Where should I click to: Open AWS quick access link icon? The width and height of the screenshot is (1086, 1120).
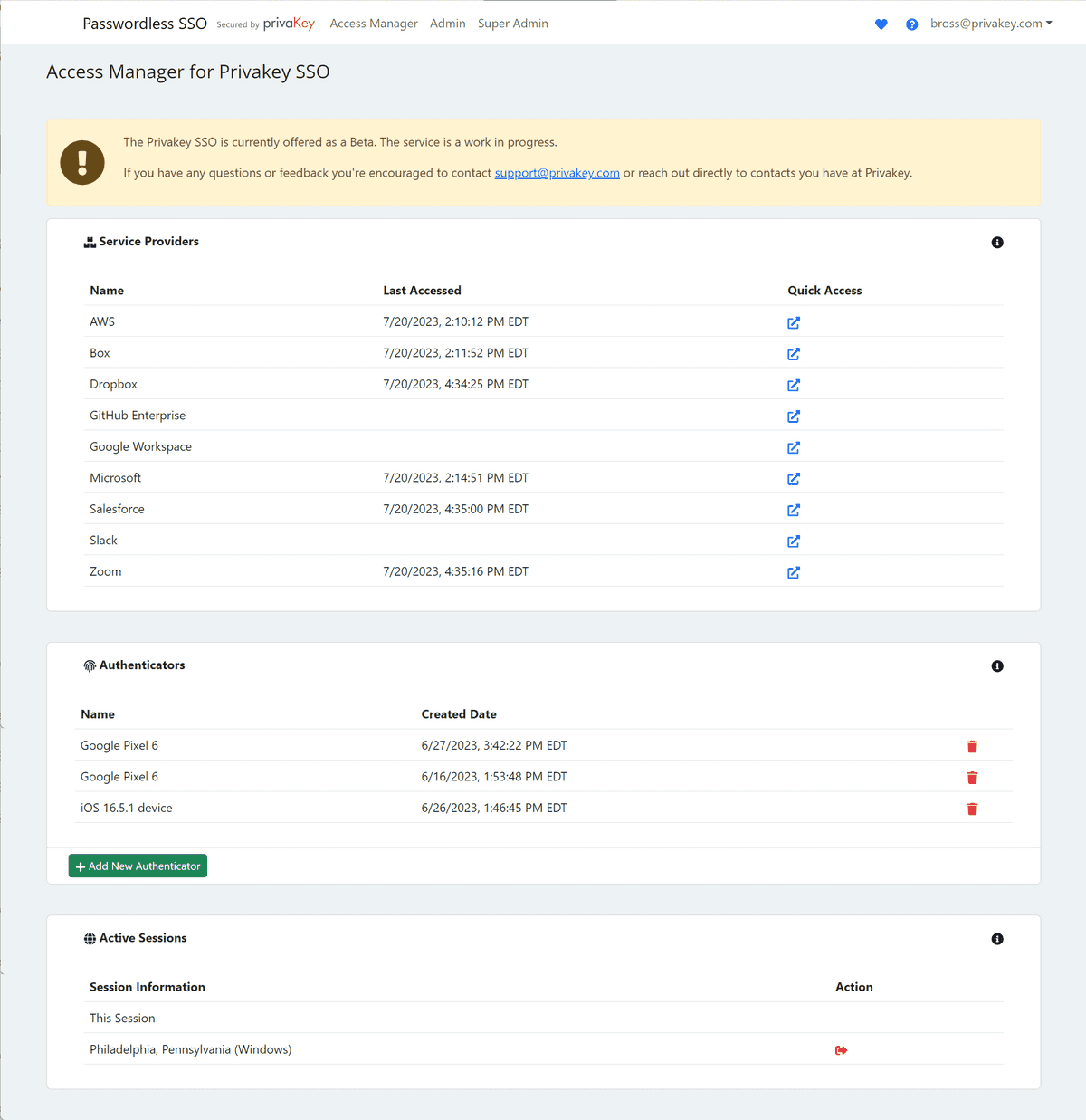(794, 322)
